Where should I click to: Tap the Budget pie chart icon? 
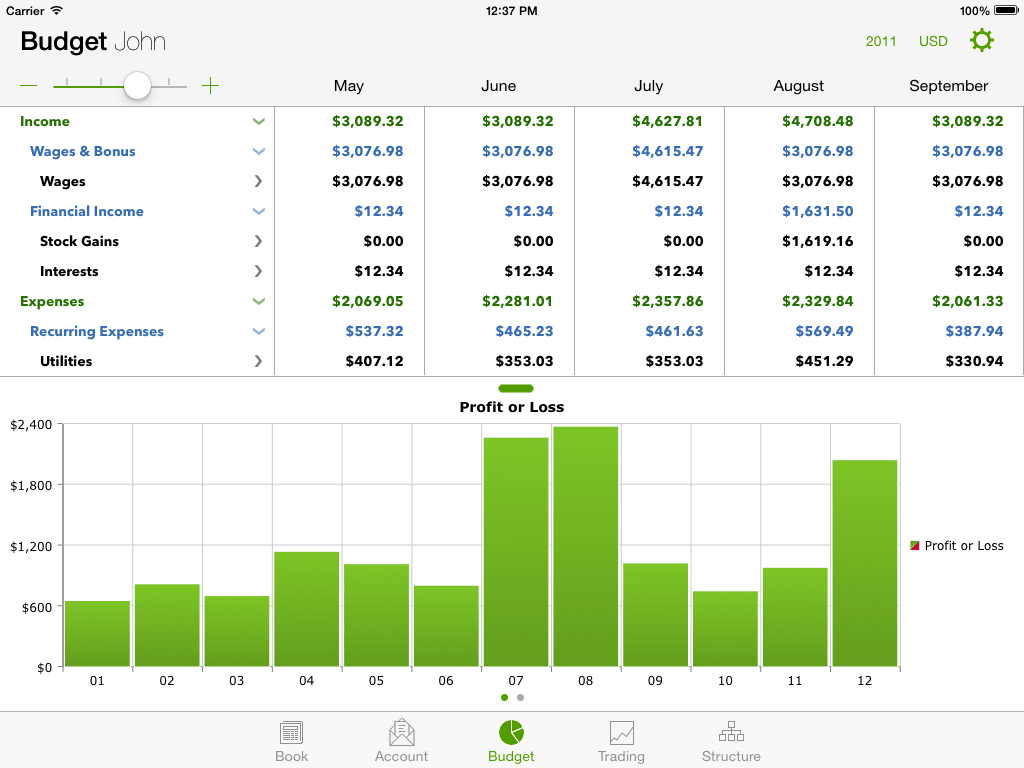point(511,733)
